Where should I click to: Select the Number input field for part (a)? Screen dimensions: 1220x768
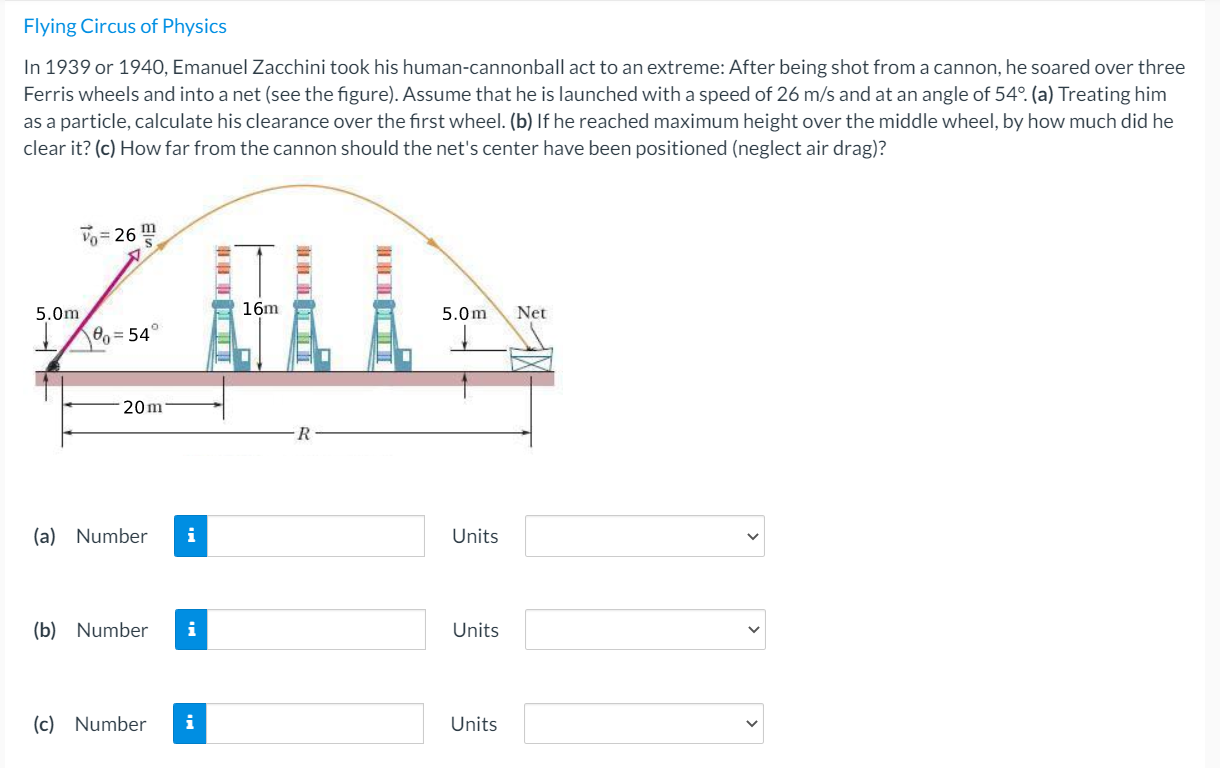(315, 536)
